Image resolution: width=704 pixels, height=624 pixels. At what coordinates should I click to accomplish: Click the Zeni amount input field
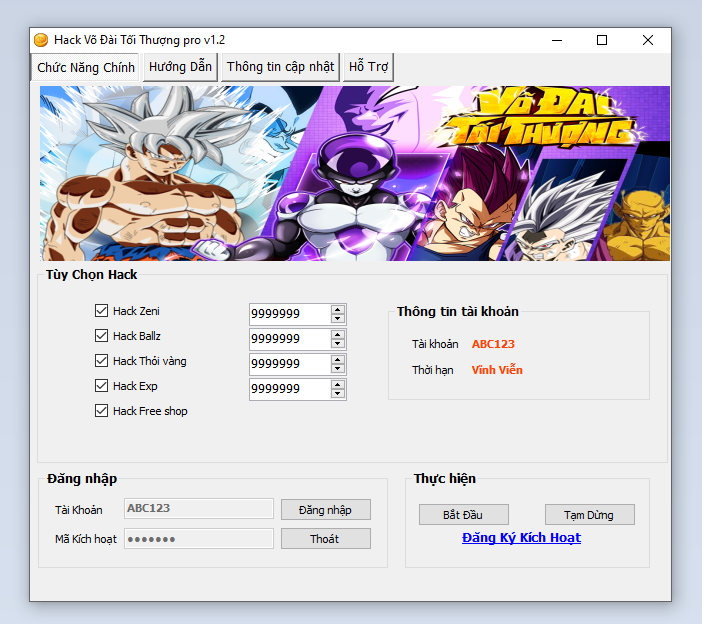288,314
